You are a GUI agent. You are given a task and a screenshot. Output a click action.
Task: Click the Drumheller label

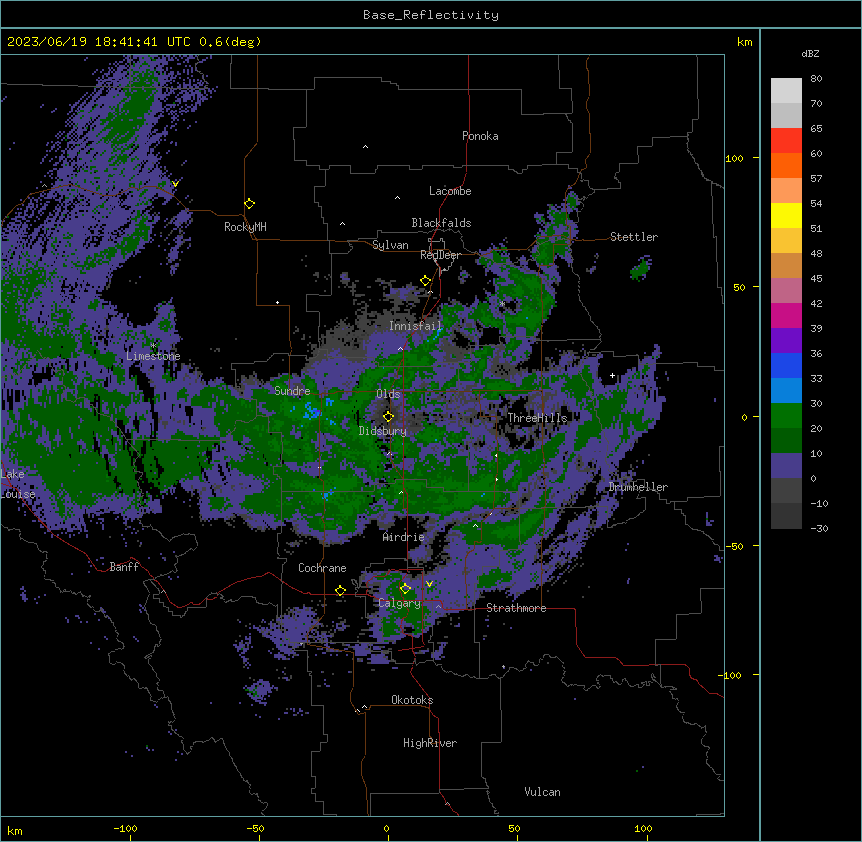tap(638, 487)
